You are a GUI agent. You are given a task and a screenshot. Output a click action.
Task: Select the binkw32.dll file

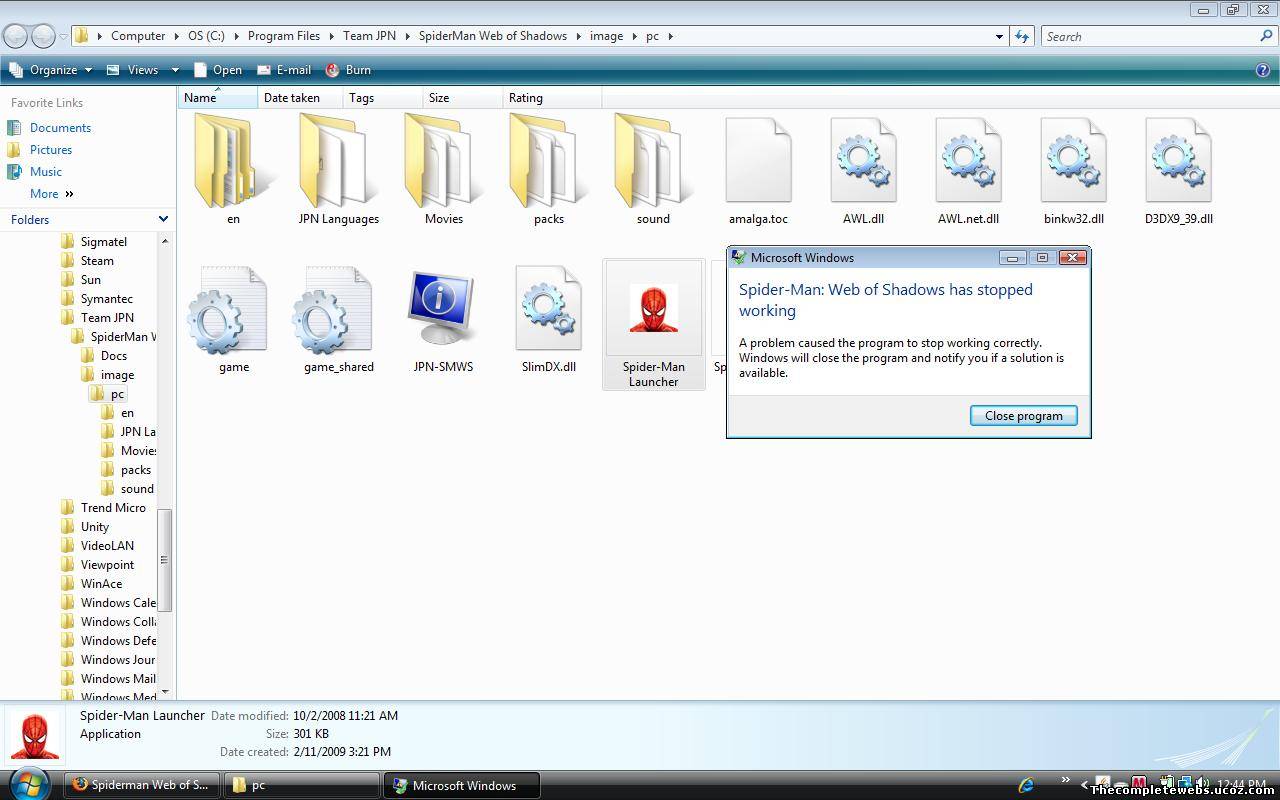tap(1073, 160)
